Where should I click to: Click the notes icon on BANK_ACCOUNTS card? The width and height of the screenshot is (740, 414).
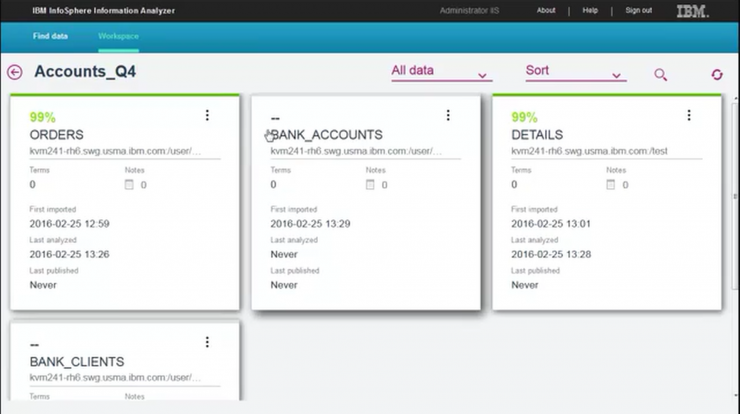tap(370, 185)
